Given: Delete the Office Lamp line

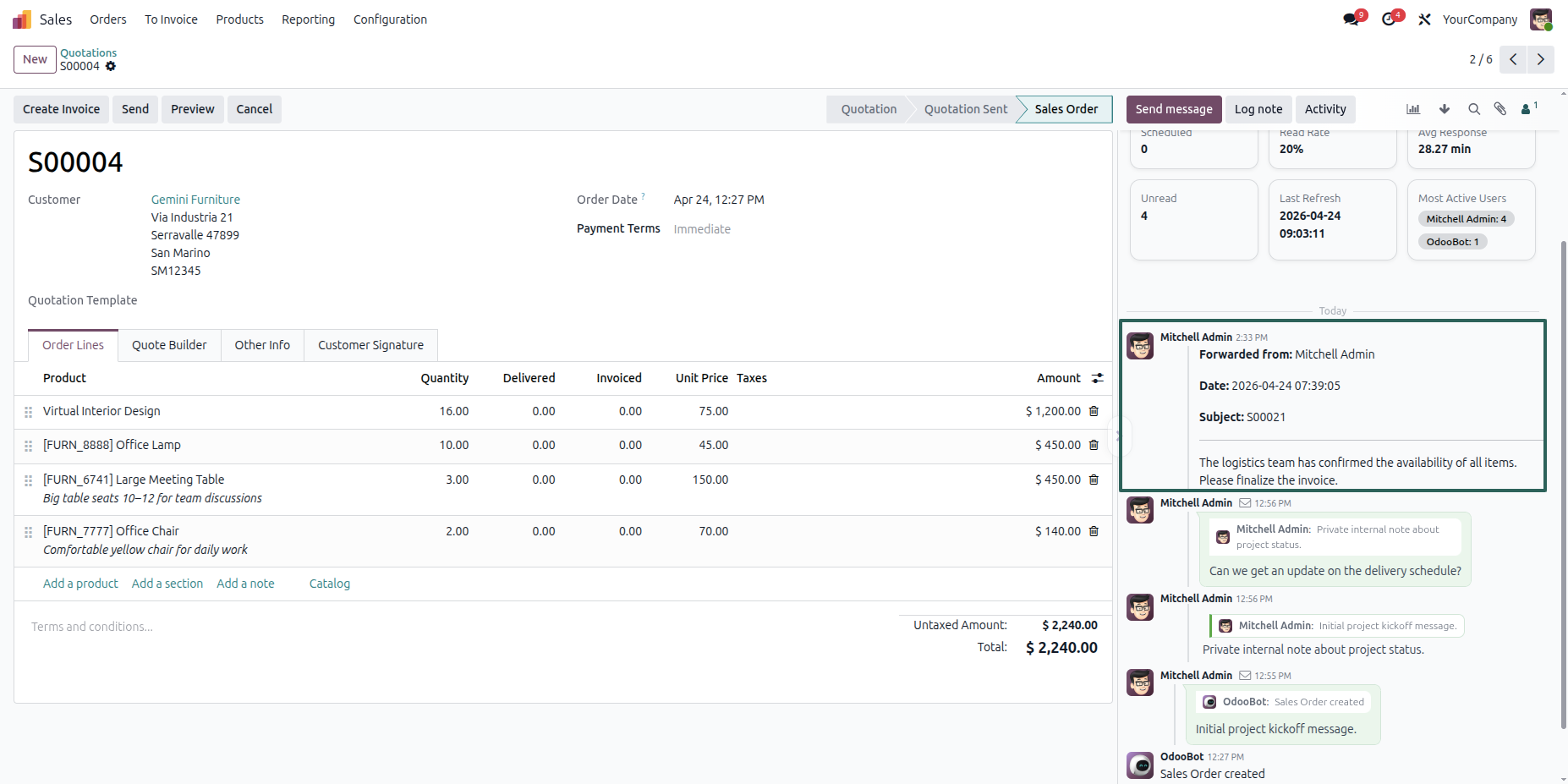Looking at the screenshot, I should coord(1094,445).
